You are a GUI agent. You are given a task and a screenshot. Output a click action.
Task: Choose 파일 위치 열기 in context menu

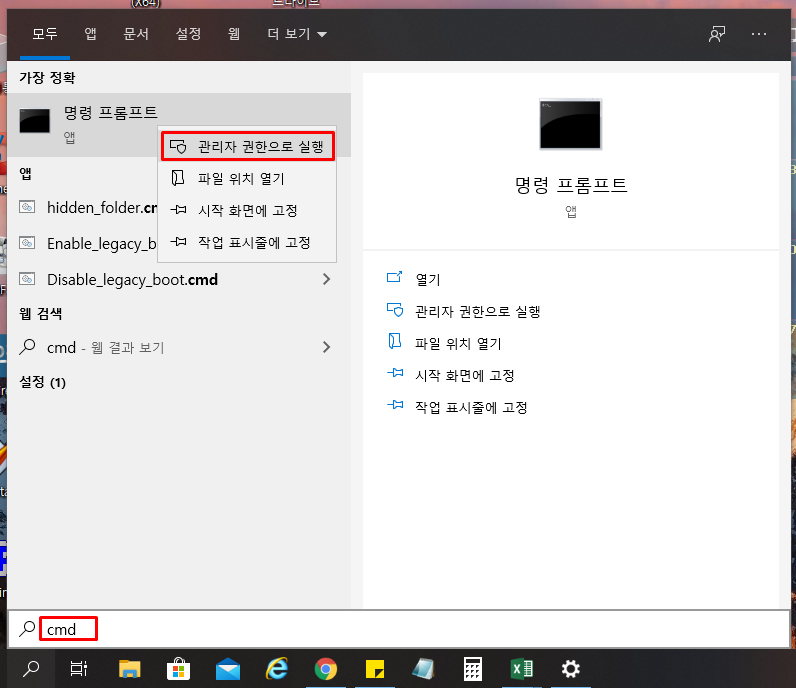[248, 178]
